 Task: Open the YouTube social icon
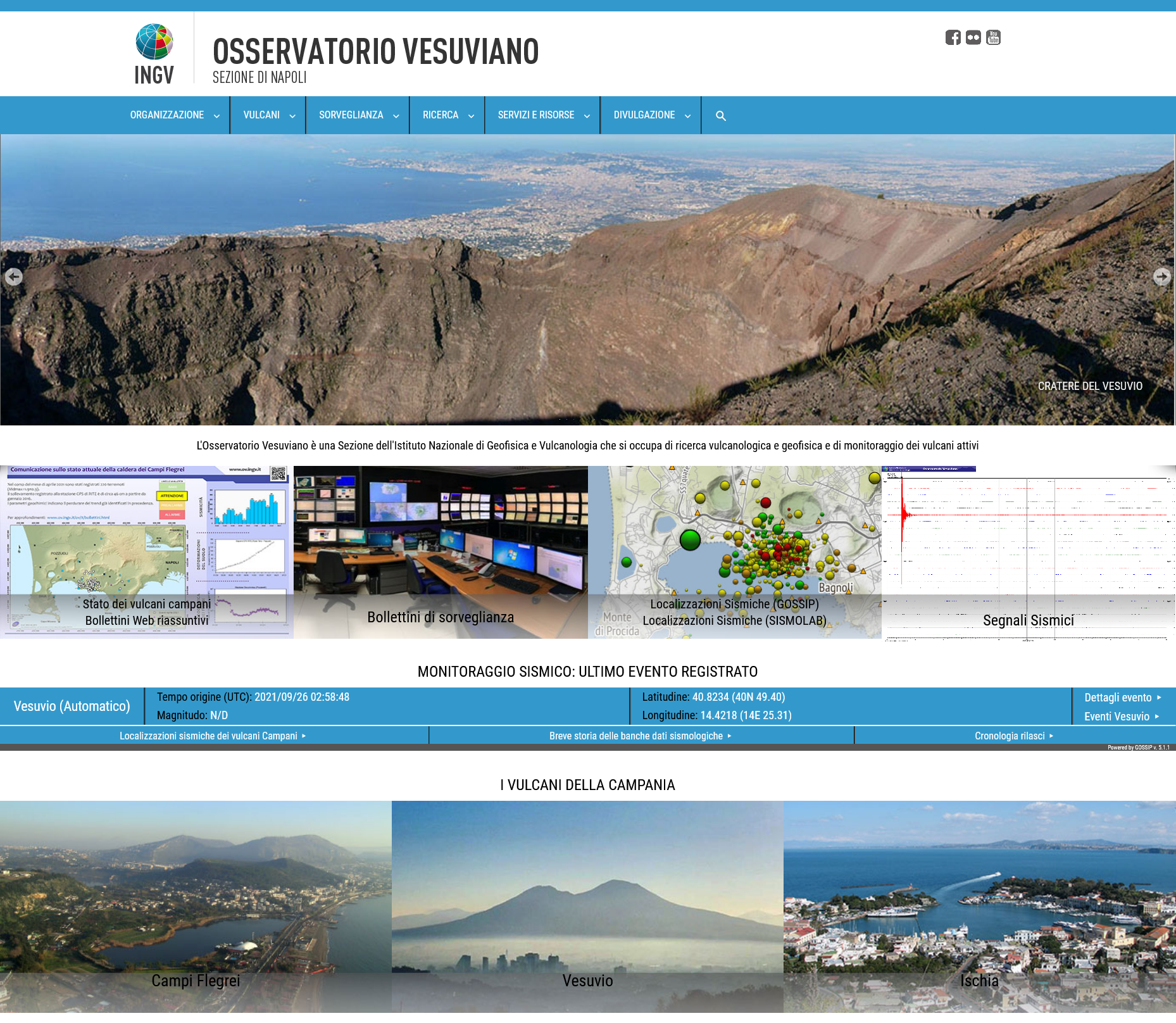pos(993,37)
